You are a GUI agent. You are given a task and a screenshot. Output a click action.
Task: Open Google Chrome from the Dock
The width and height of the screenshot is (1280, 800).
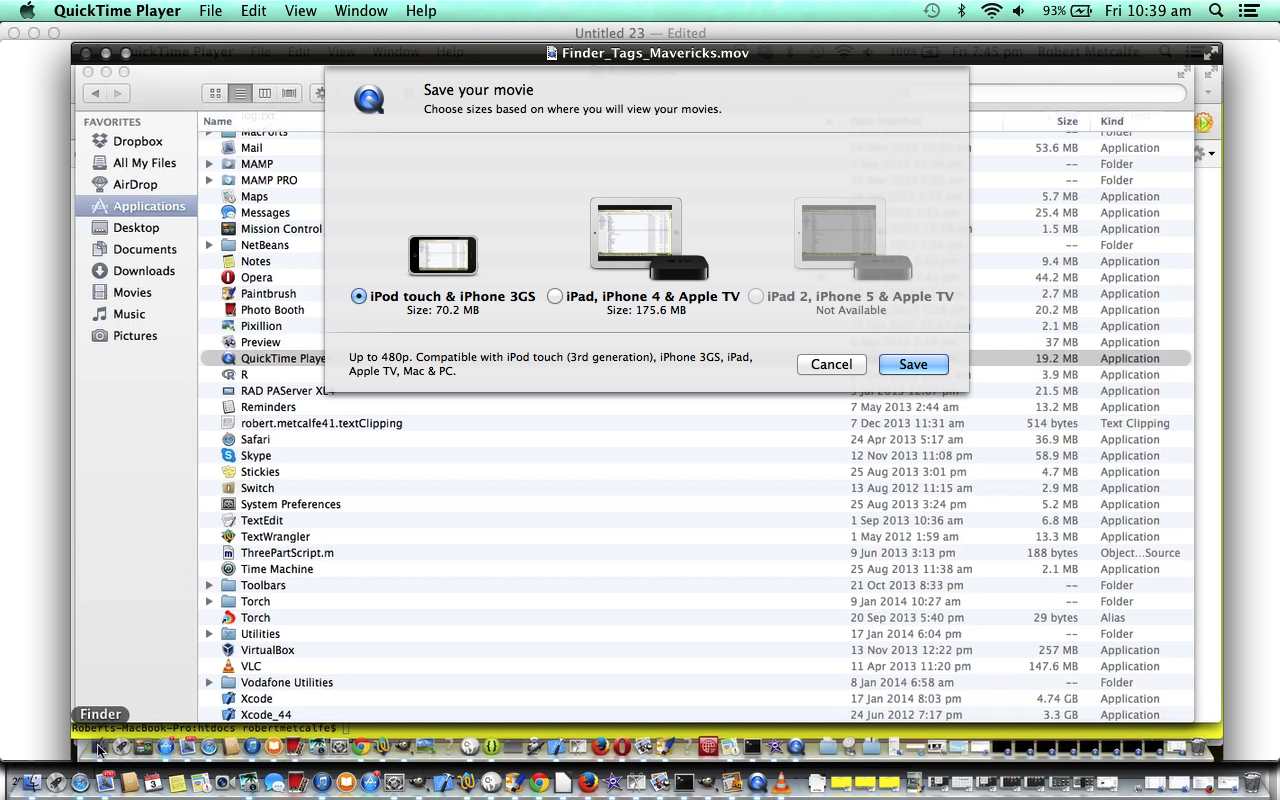point(539,783)
